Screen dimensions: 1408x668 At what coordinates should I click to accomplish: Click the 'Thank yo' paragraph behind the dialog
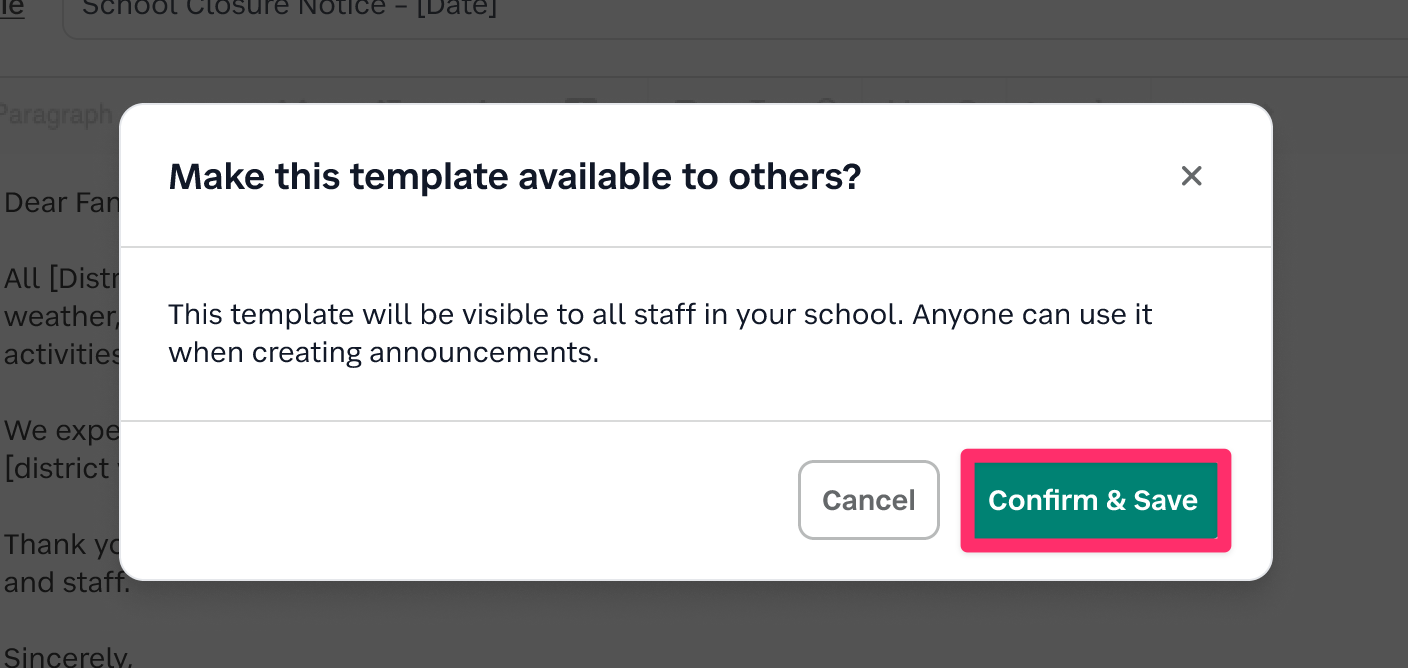[60, 545]
